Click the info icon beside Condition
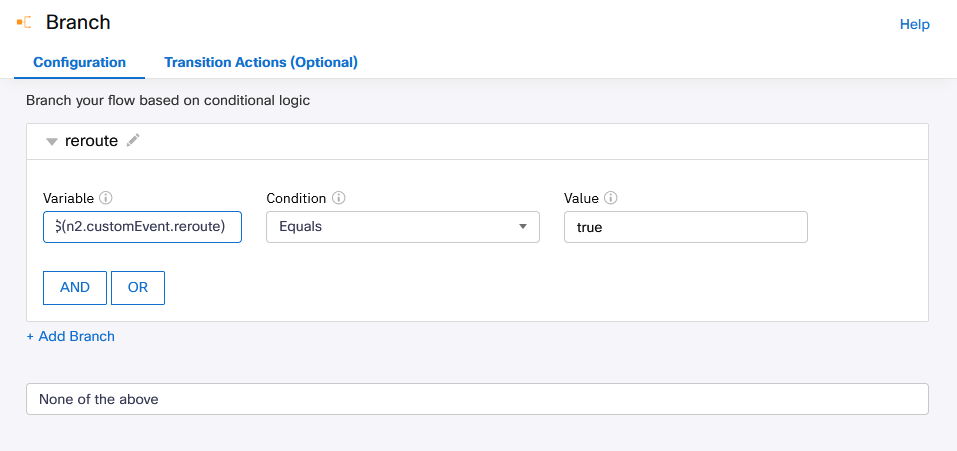 [338, 198]
